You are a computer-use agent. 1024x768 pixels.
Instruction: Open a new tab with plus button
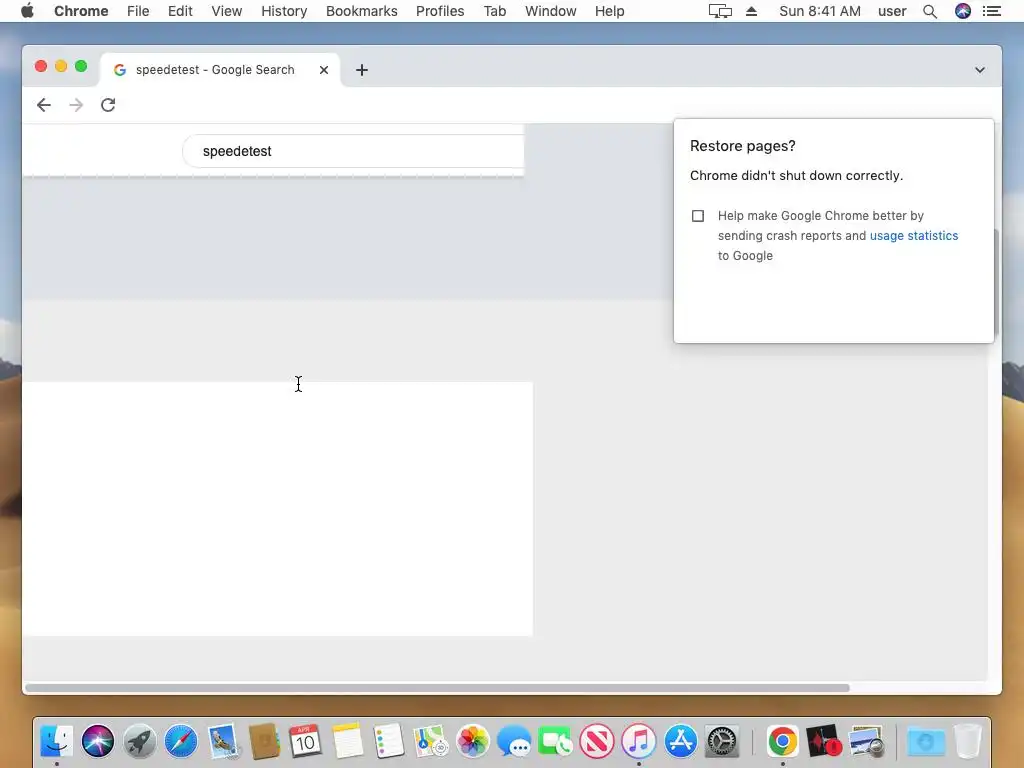pos(362,70)
